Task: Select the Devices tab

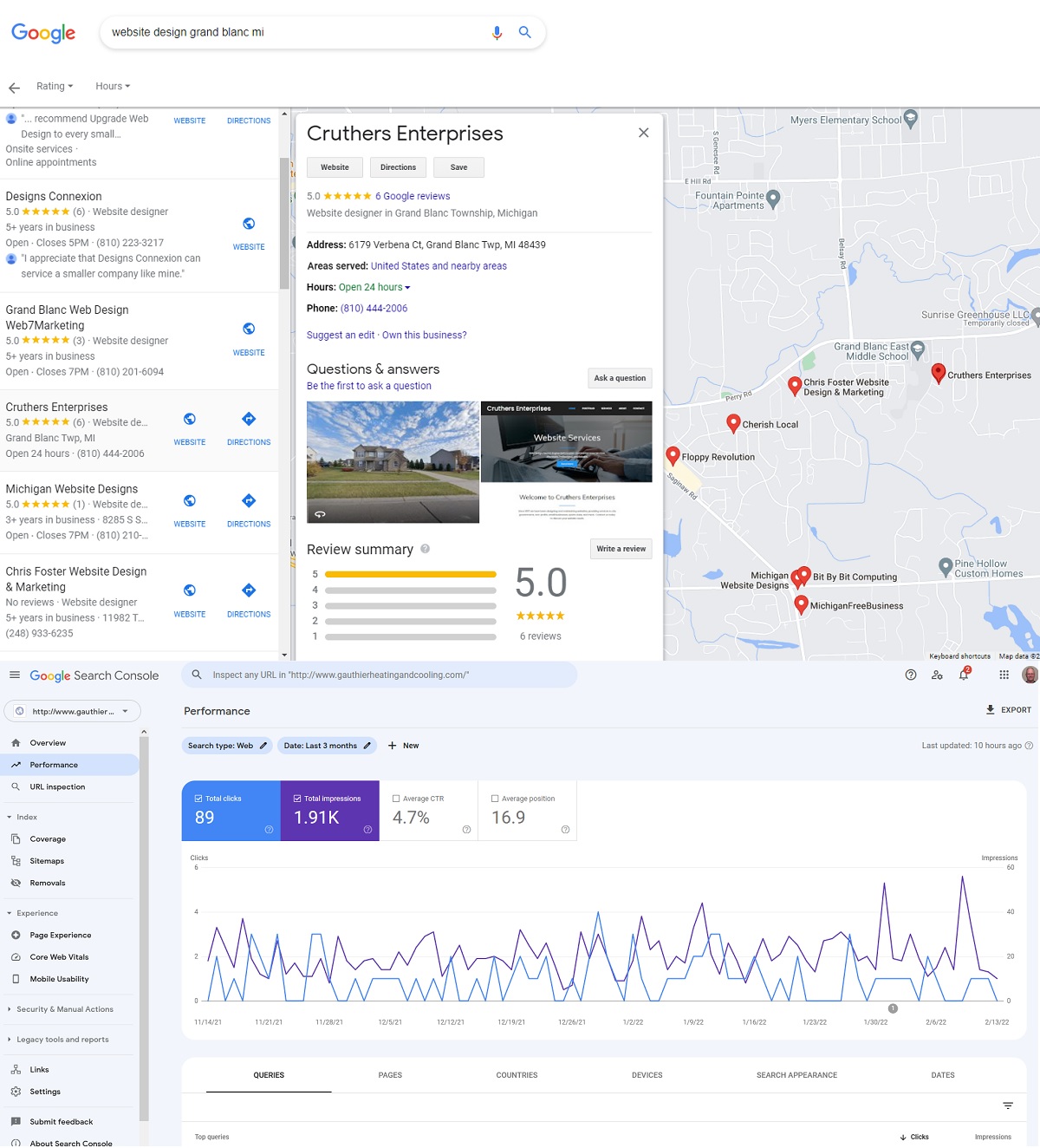Action: [647, 1075]
